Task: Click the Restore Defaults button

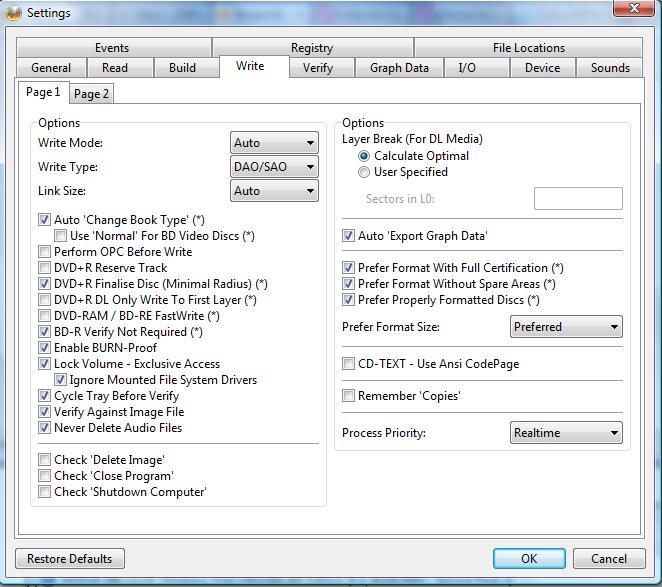Action: (70, 559)
